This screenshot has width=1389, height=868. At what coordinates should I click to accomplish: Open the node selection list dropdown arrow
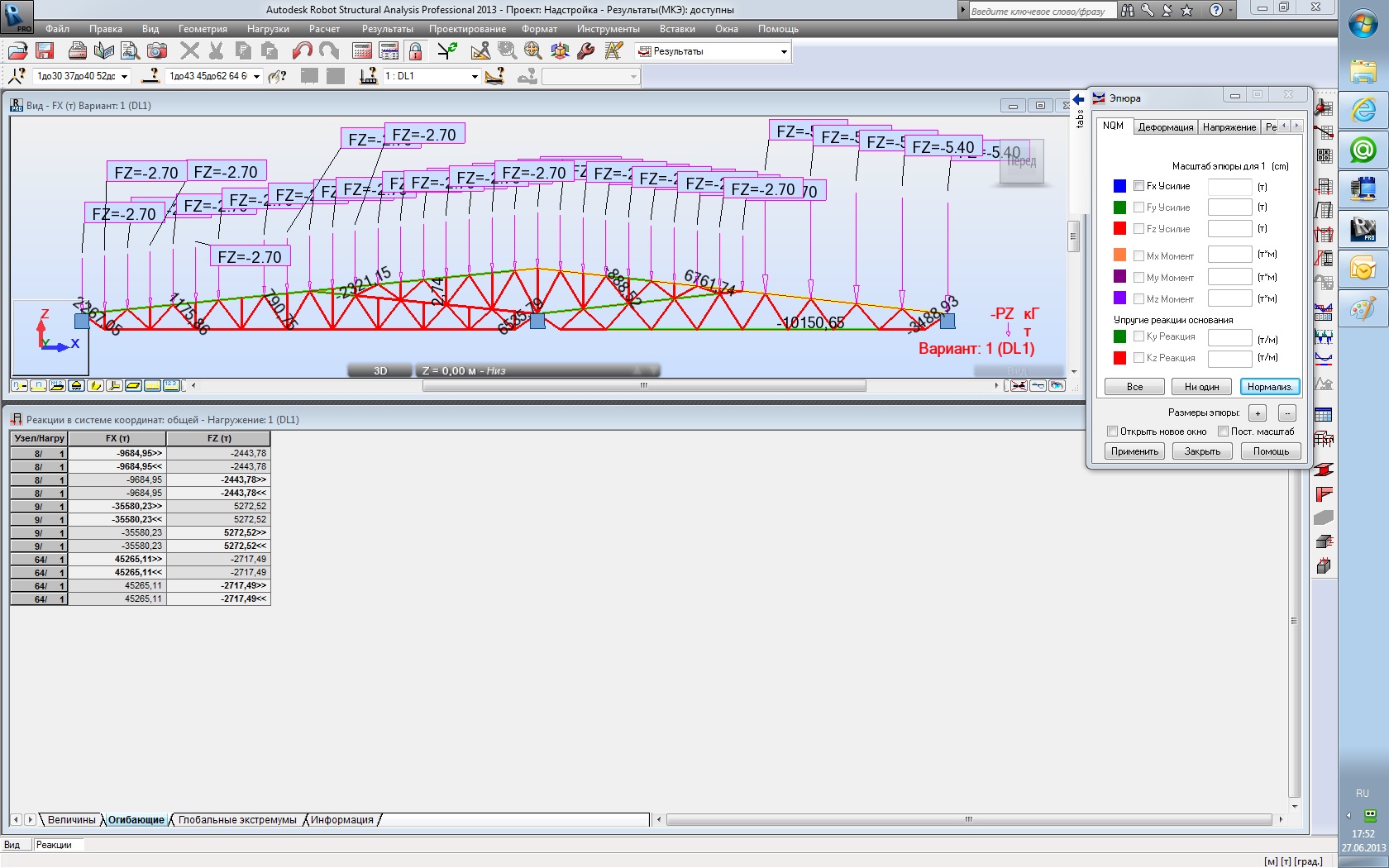coord(125,76)
